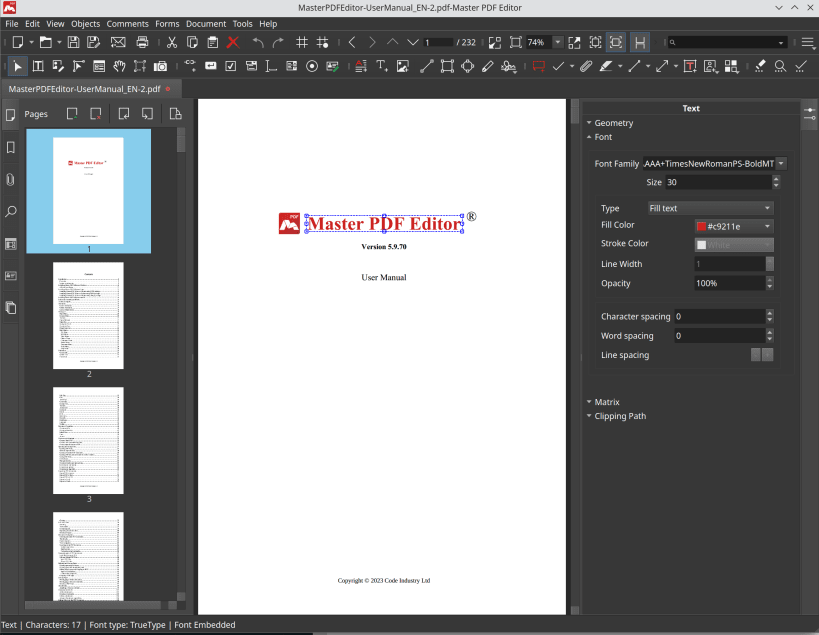Open the Document menu
This screenshot has width=819, height=635.
[x=206, y=23]
